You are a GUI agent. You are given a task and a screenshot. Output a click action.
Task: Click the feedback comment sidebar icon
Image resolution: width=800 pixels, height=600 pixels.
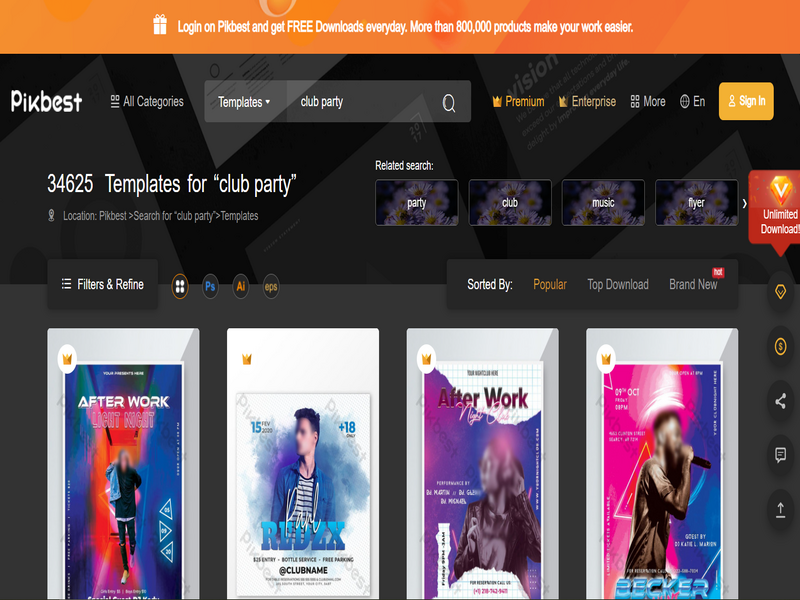pyautogui.click(x=780, y=455)
